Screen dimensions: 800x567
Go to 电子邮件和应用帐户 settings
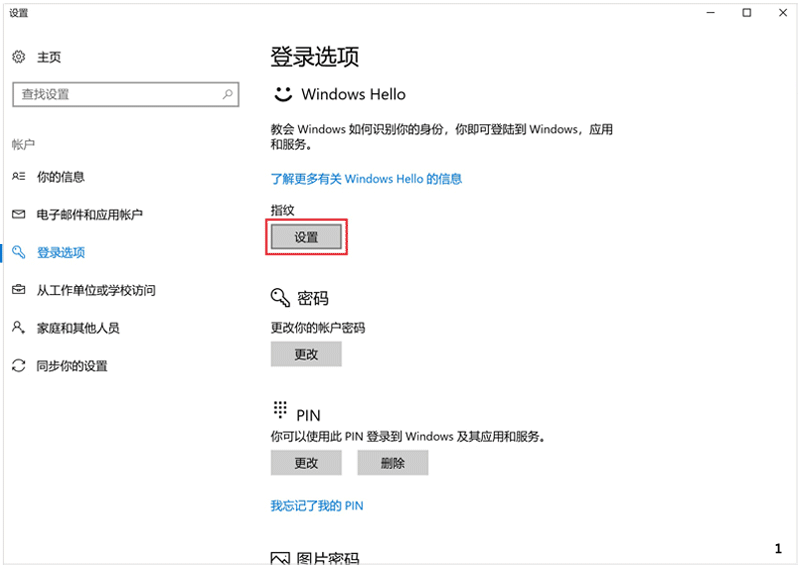(x=90, y=215)
